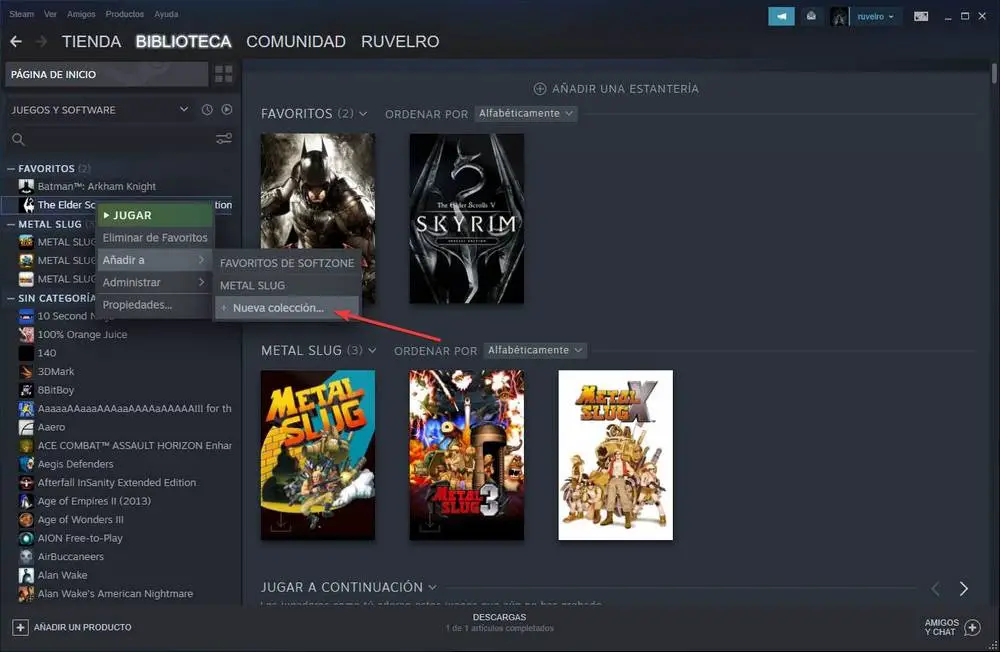Click the Aaero game icon

pos(26,427)
